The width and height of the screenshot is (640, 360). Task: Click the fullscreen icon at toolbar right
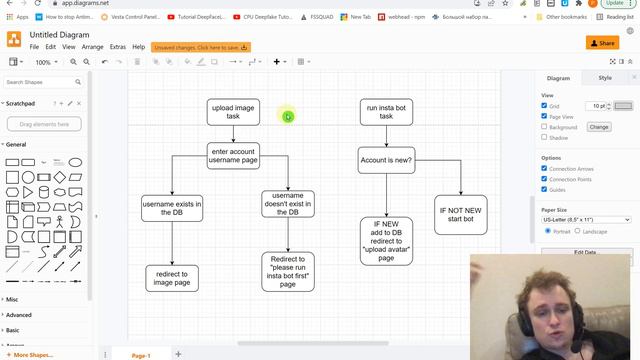coord(612,62)
